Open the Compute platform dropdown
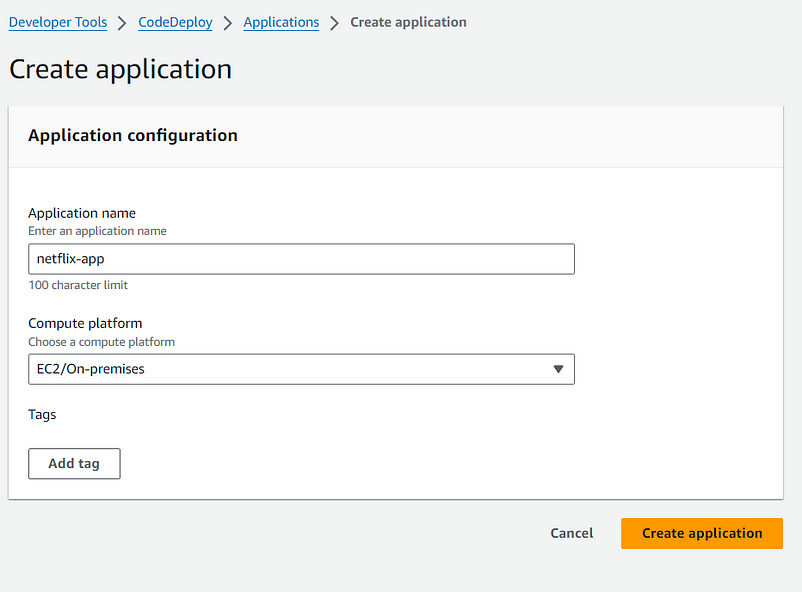The image size is (802, 592). click(301, 369)
